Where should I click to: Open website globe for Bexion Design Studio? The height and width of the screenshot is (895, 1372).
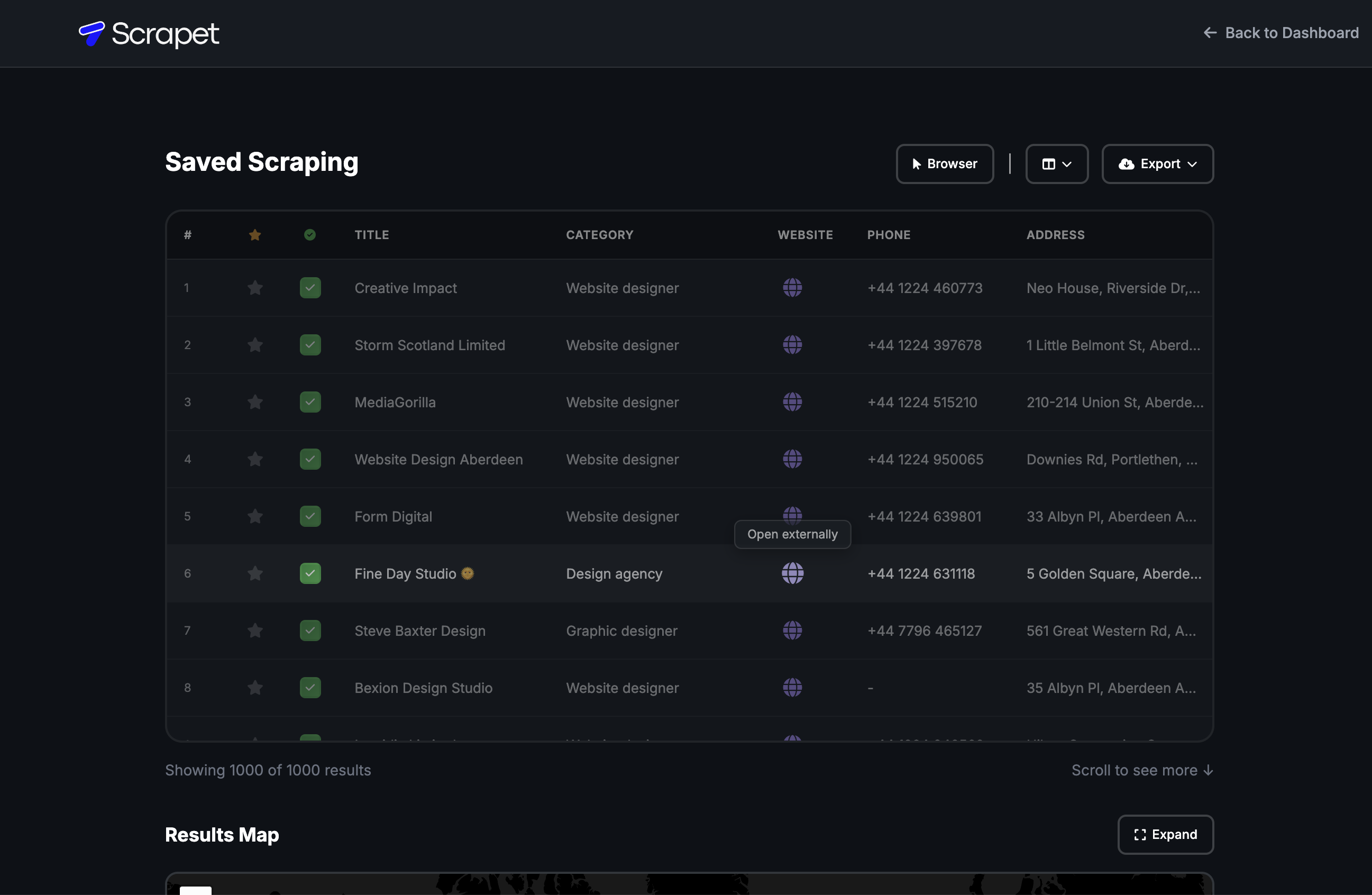(792, 687)
